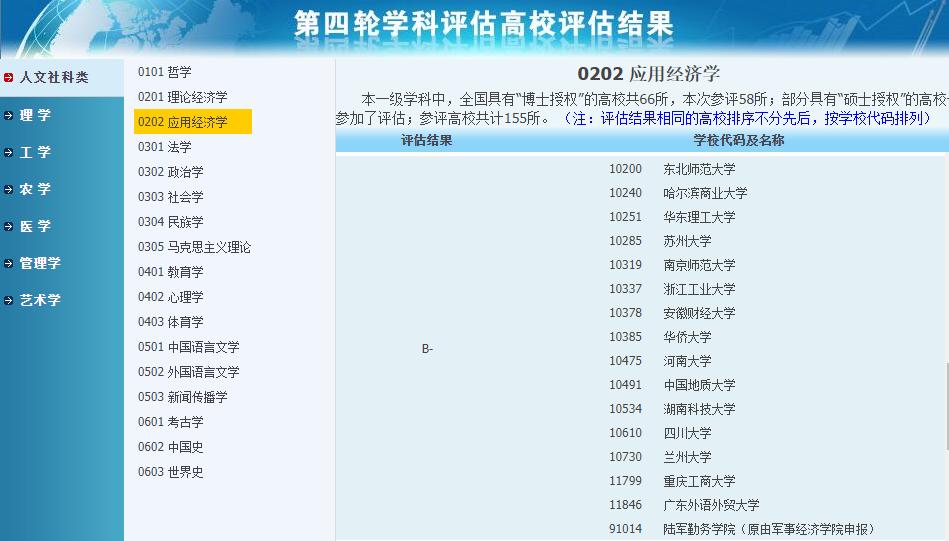Click the 评估结果 column header

click(427, 140)
